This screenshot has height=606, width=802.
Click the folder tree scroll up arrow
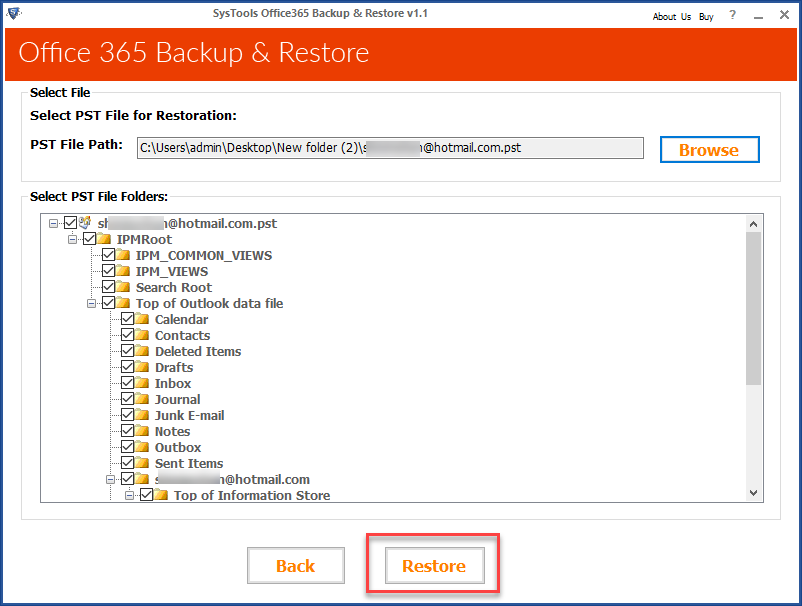[x=753, y=224]
